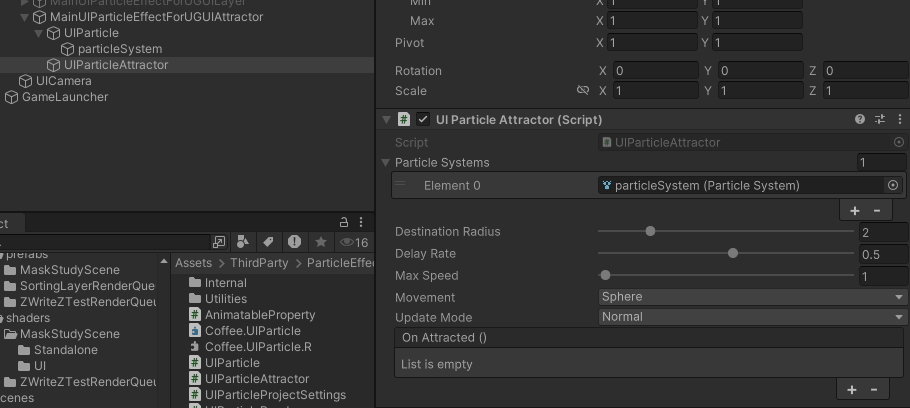Screen dimensions: 910x408
Task: Click Search by Label tag icon
Action: tap(268, 242)
